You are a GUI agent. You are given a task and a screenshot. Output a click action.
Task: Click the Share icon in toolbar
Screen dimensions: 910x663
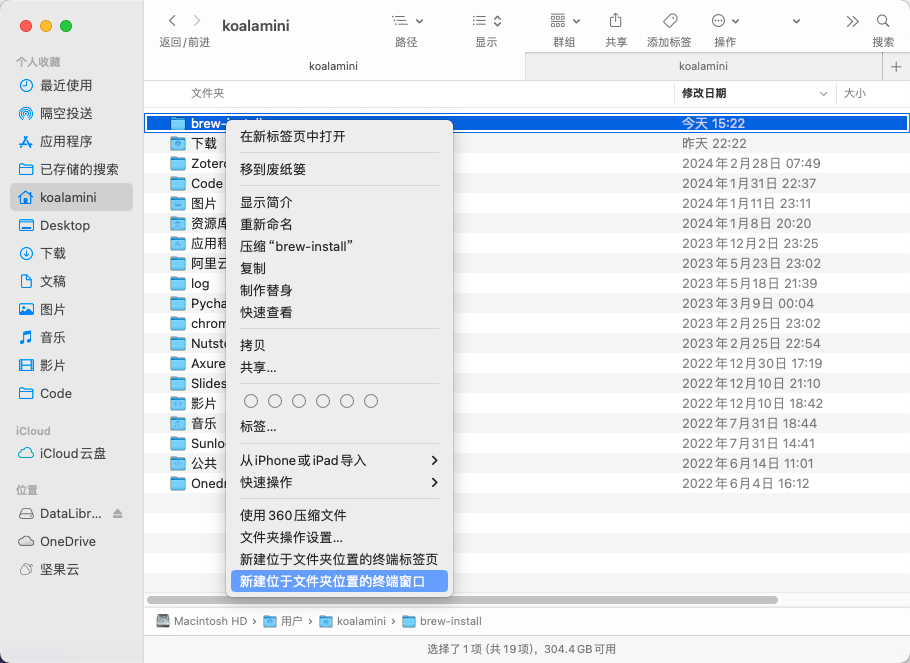click(616, 21)
